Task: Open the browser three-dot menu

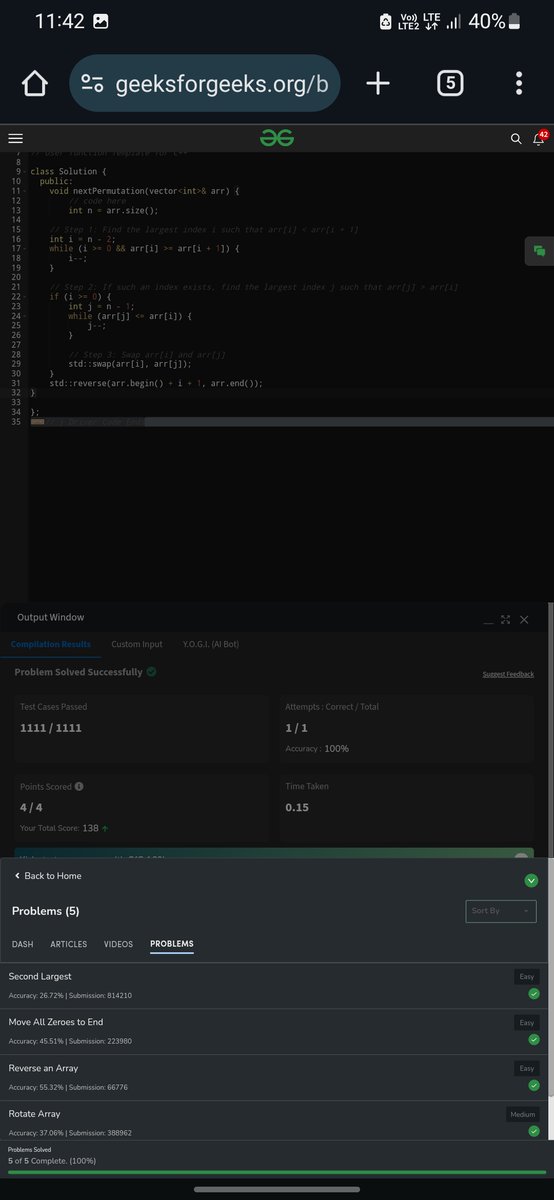Action: 519,84
